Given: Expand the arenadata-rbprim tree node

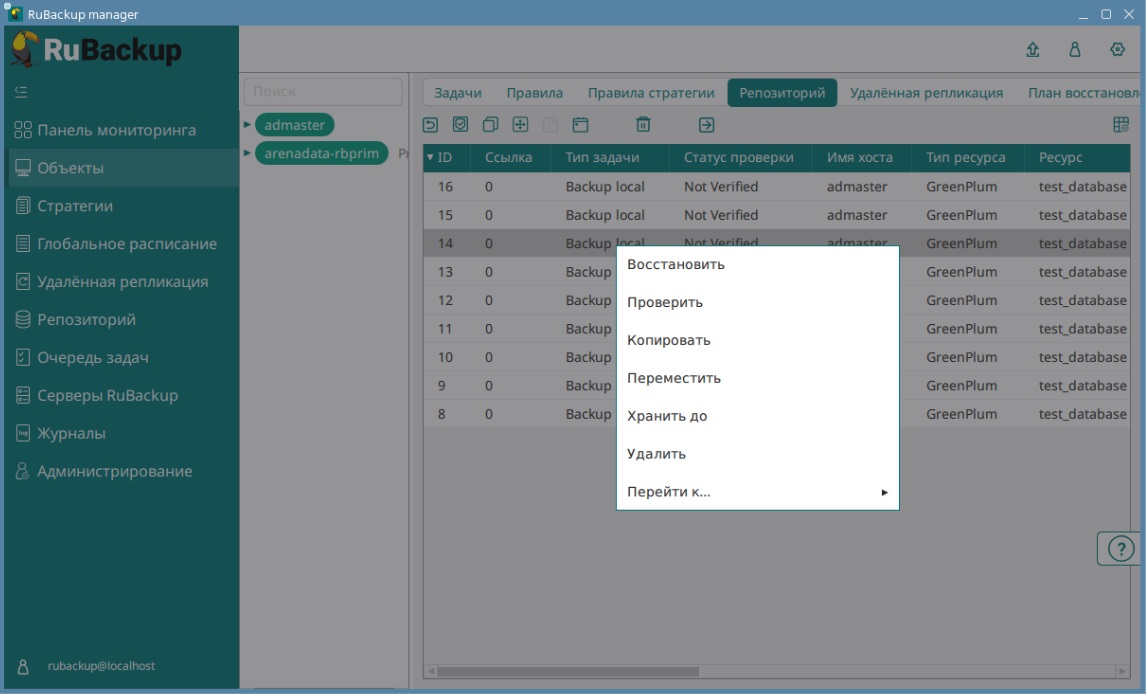Looking at the screenshot, I should pos(248,153).
